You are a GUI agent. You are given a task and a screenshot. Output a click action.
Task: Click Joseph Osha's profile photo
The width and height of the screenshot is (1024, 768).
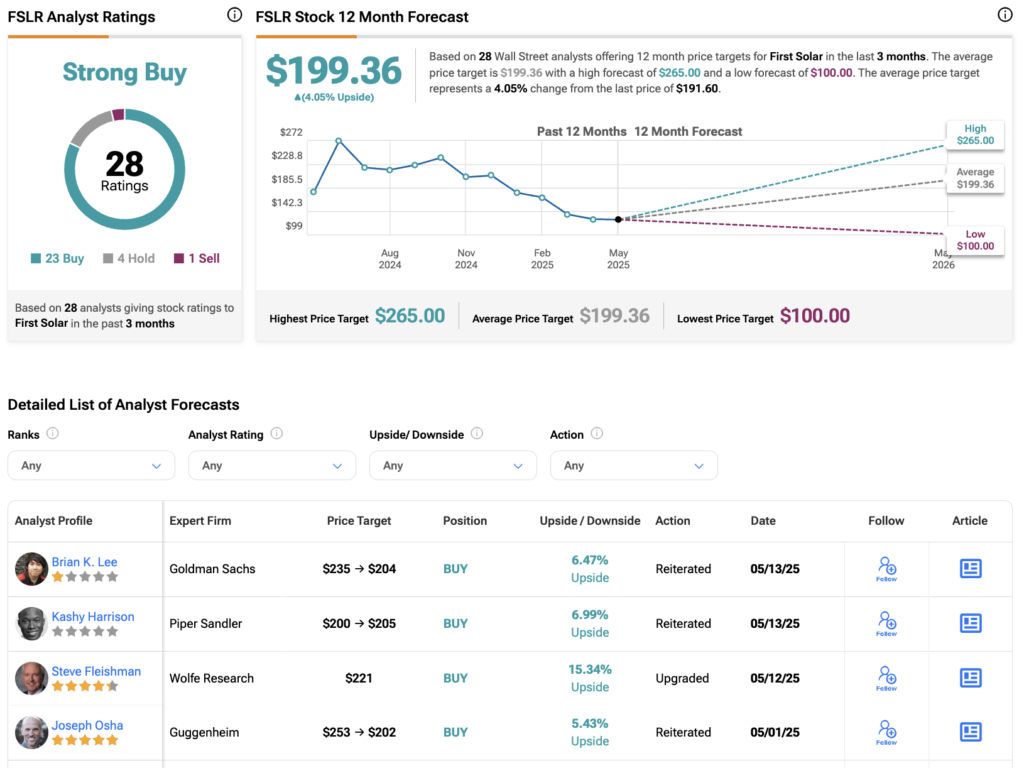pos(31,733)
